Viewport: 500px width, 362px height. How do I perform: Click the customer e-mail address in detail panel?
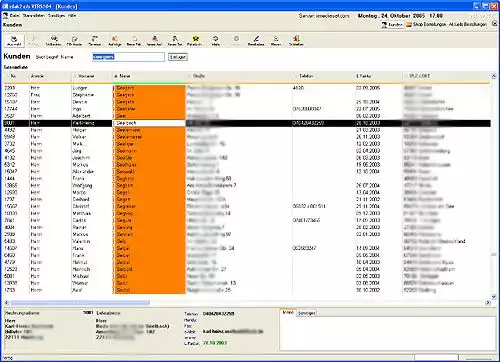233,331
